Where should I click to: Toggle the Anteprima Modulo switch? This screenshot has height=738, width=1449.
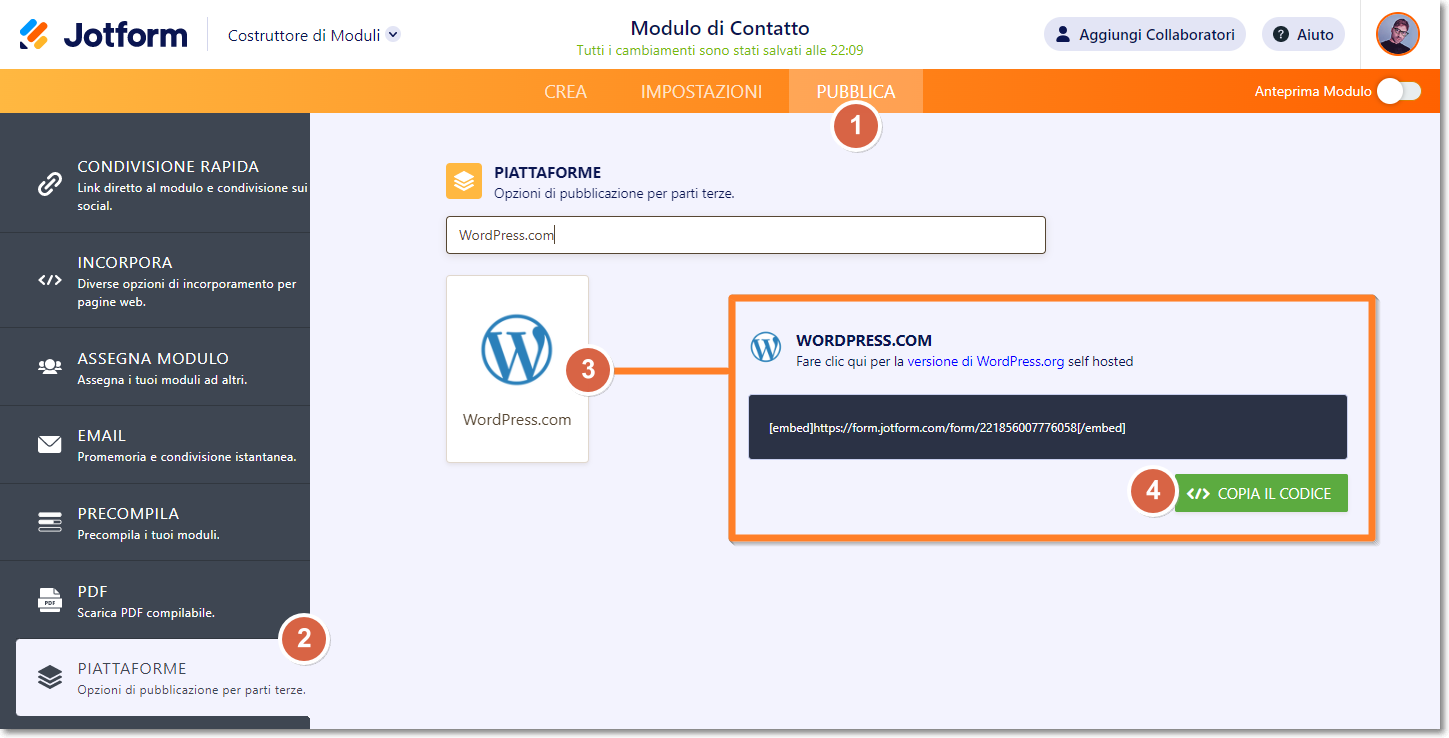(x=1398, y=91)
